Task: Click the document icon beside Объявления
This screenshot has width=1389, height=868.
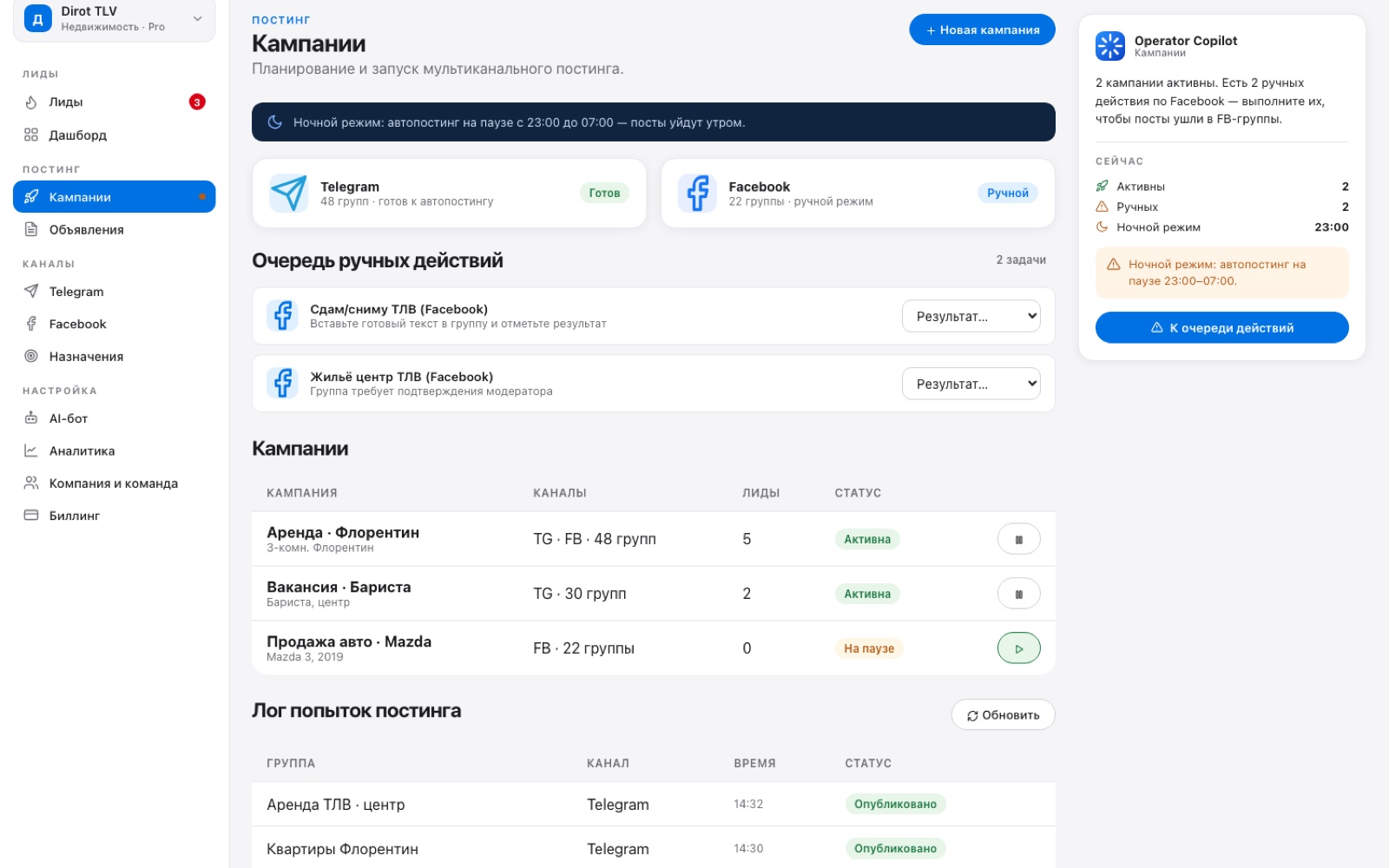Action: pyautogui.click(x=31, y=229)
